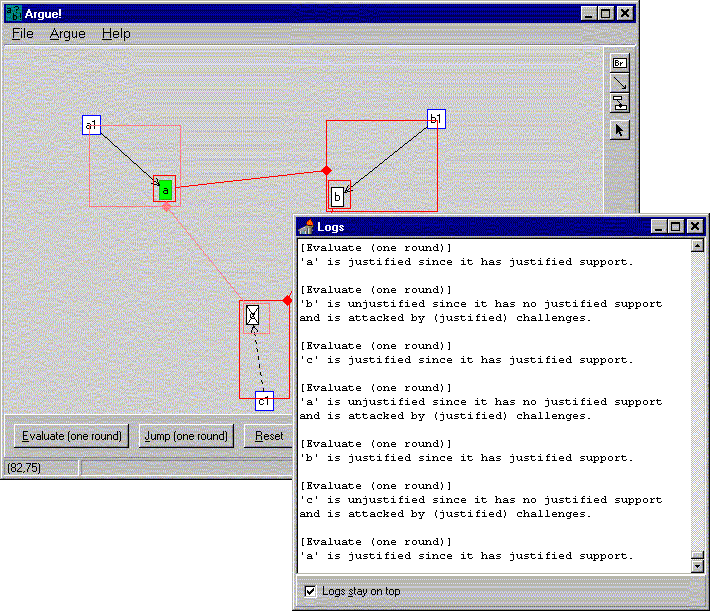Viewport: 710px width, 611px height.
Task: Click the Logs scrollbar up arrow
Action: 697,246
